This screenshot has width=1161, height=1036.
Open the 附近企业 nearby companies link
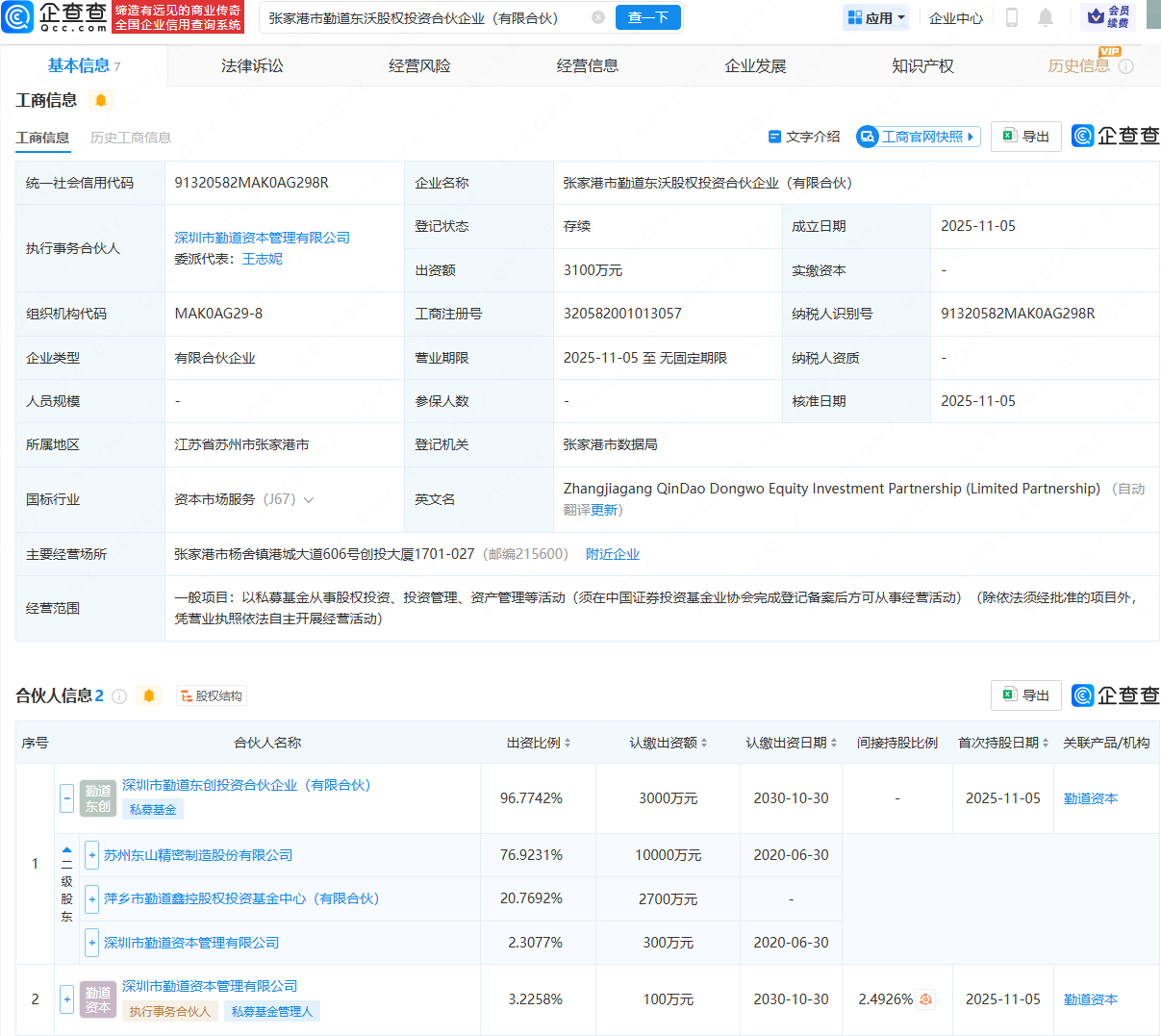613,554
